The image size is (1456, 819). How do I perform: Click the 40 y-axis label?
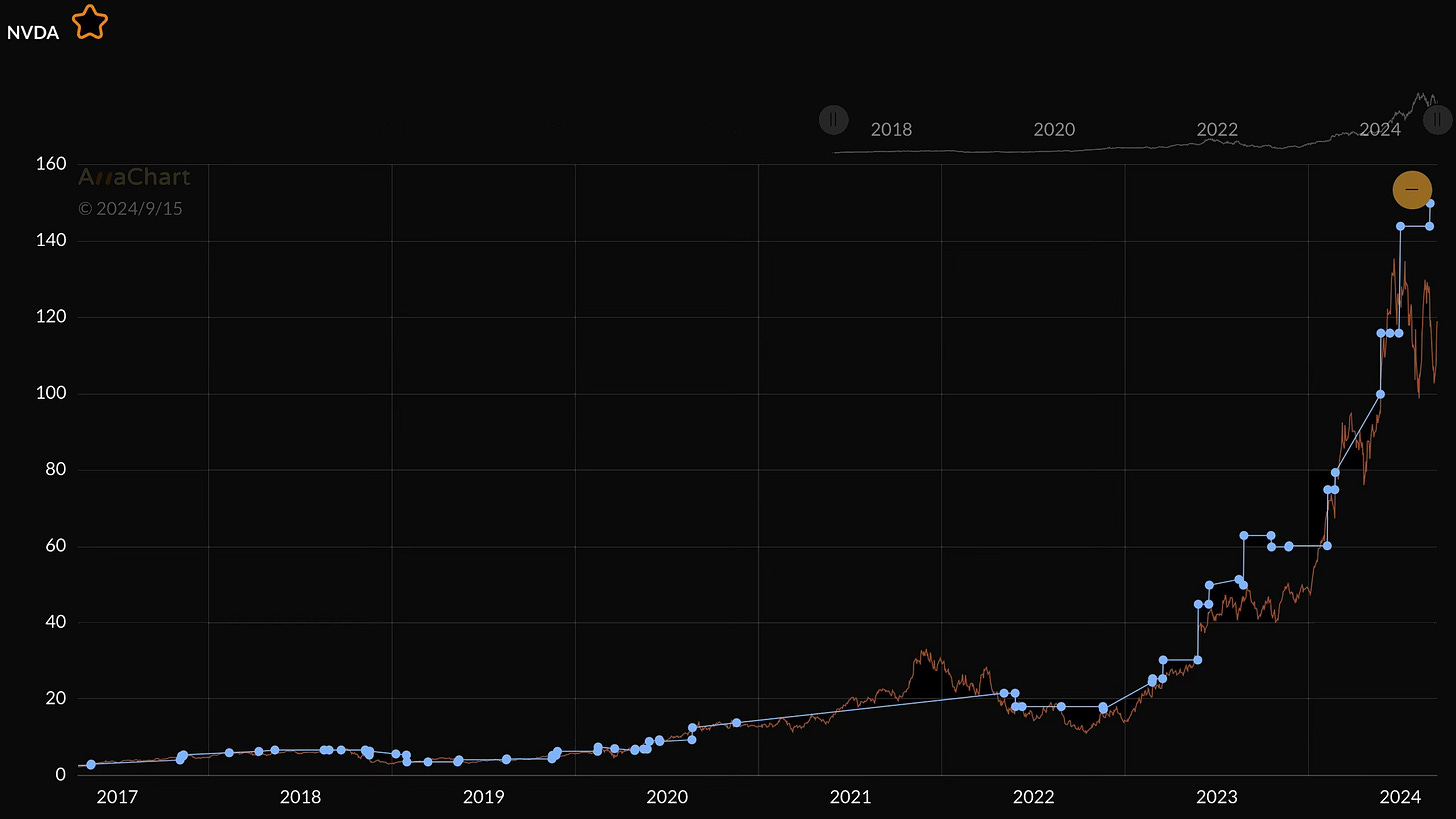[x=57, y=622]
